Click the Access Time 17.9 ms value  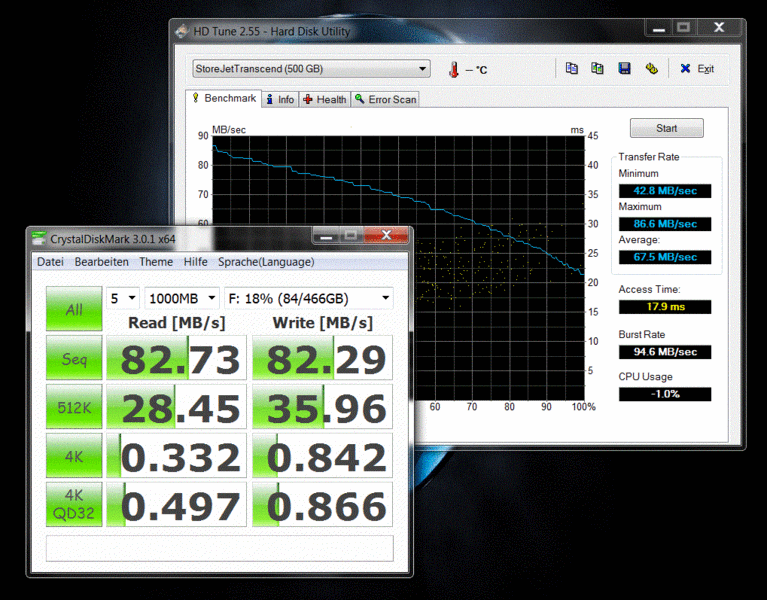(x=665, y=307)
